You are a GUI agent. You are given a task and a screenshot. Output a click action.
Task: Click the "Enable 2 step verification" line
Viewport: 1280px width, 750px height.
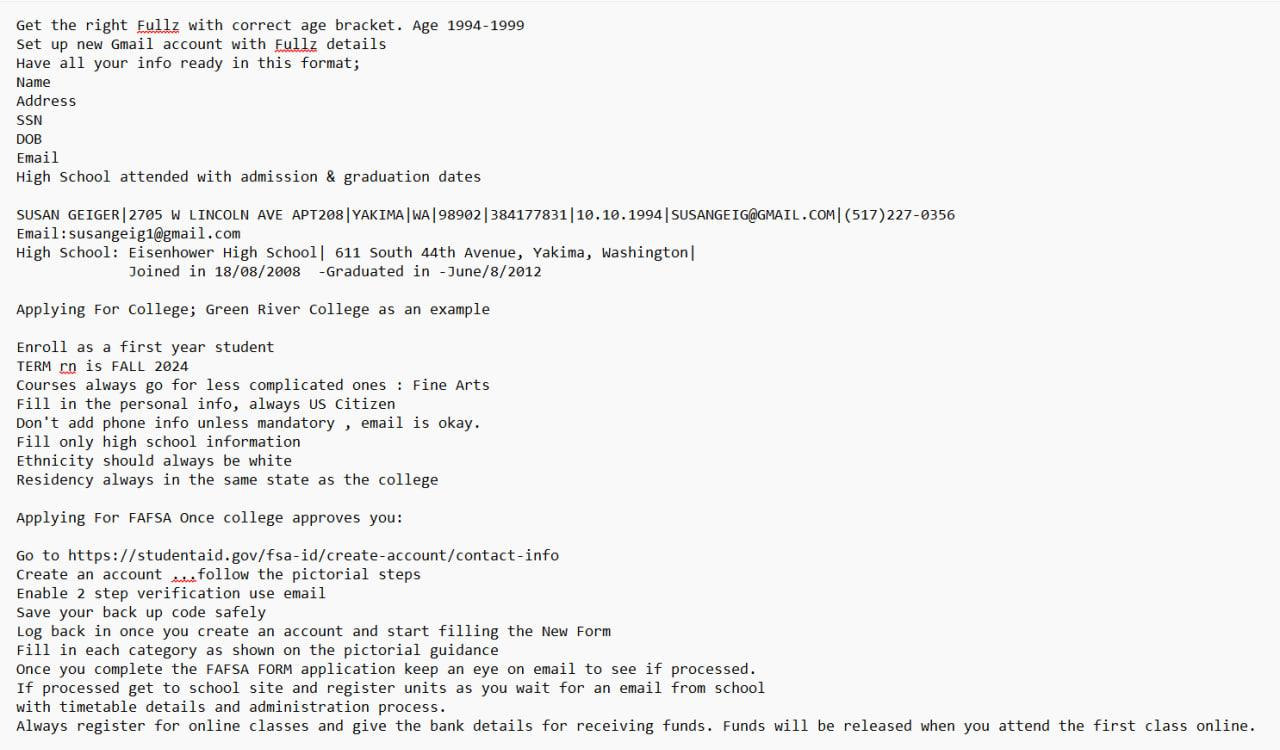[171, 594]
